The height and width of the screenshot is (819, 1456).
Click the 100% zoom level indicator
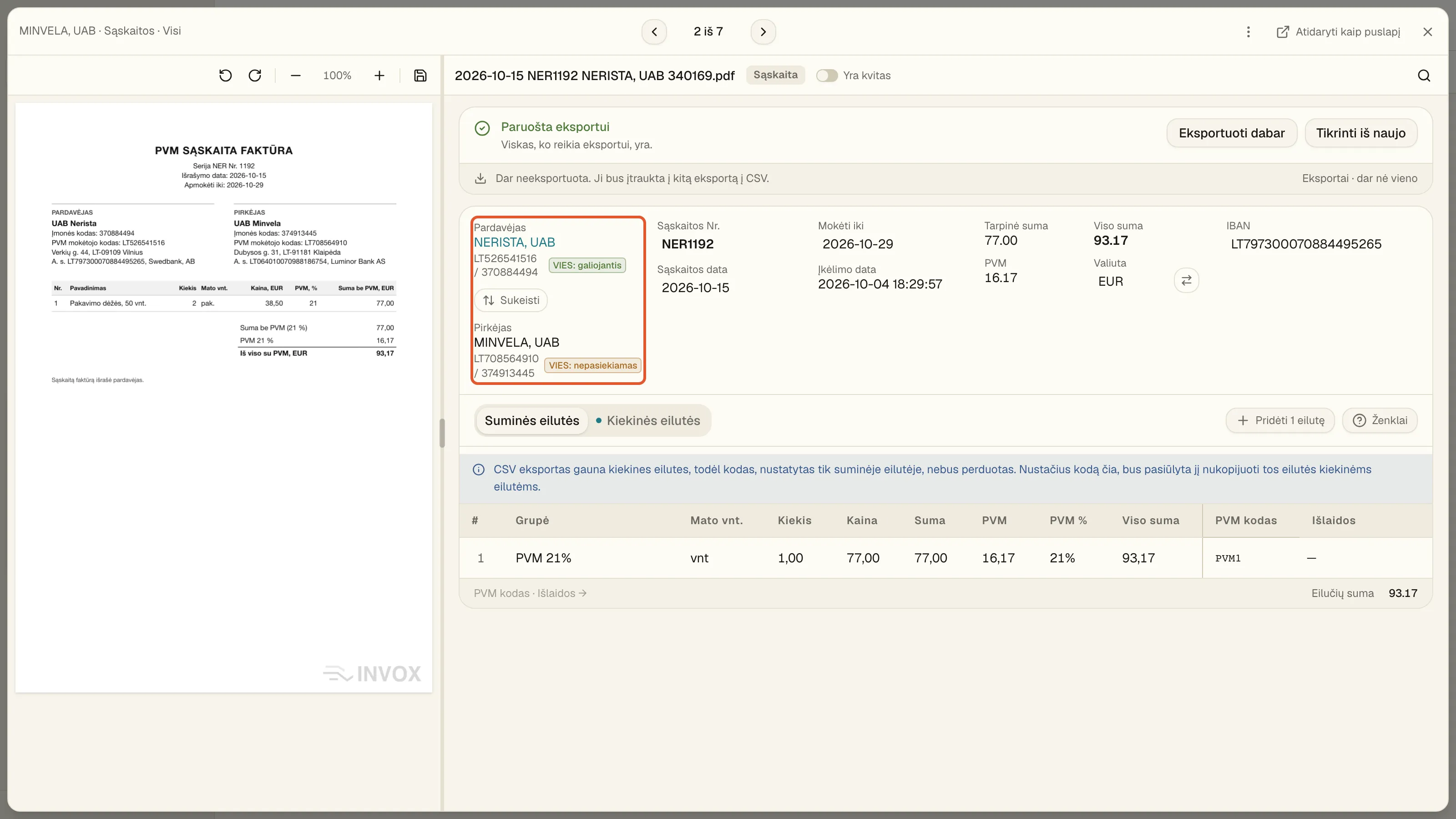[x=337, y=76]
